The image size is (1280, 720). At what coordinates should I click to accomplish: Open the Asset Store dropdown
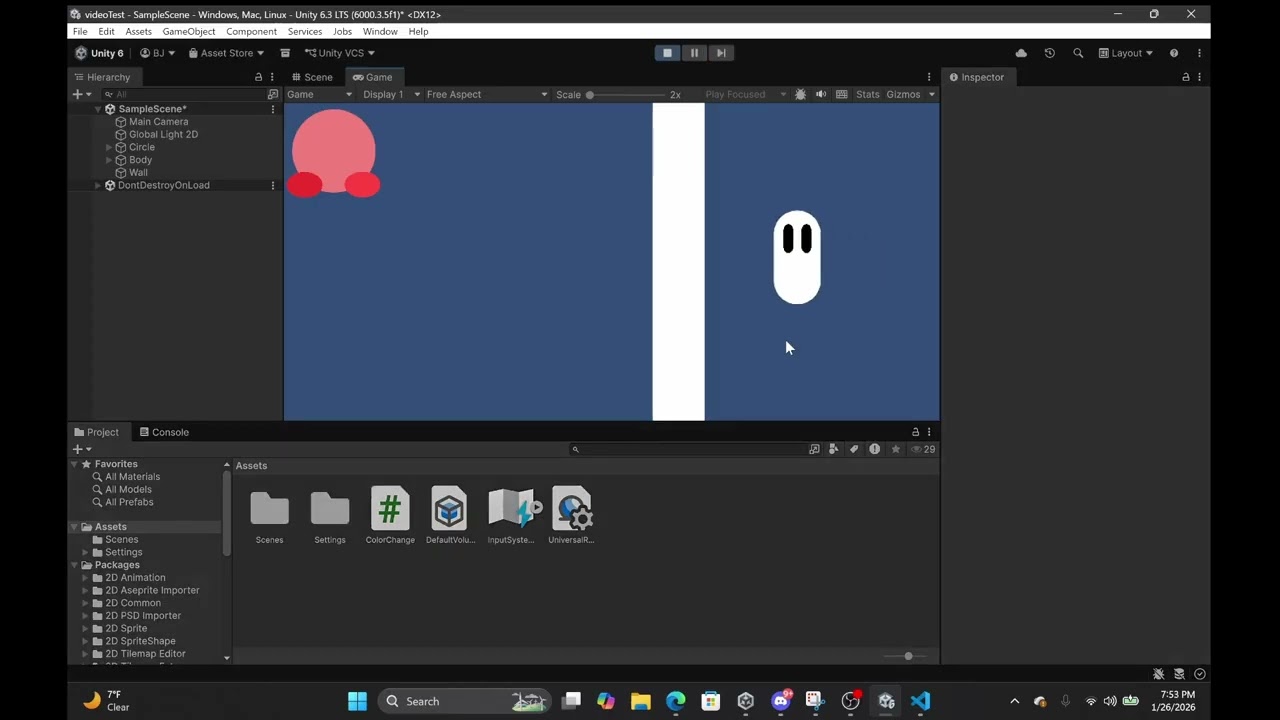[226, 53]
